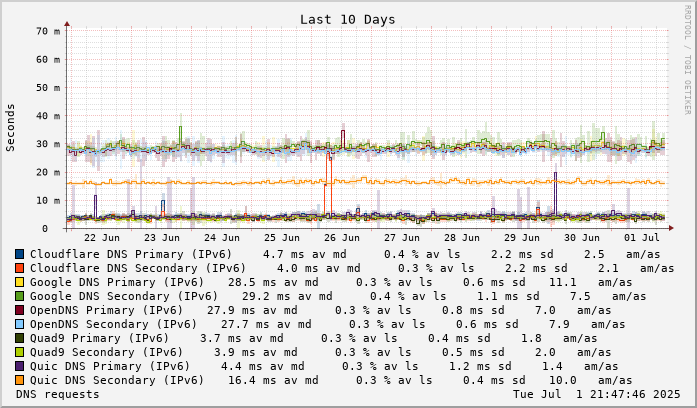Viewport: 697px width, 408px height.
Task: Click the 'Tue Jul 1 21:47:46 2025' timestamp
Action: 597,394
